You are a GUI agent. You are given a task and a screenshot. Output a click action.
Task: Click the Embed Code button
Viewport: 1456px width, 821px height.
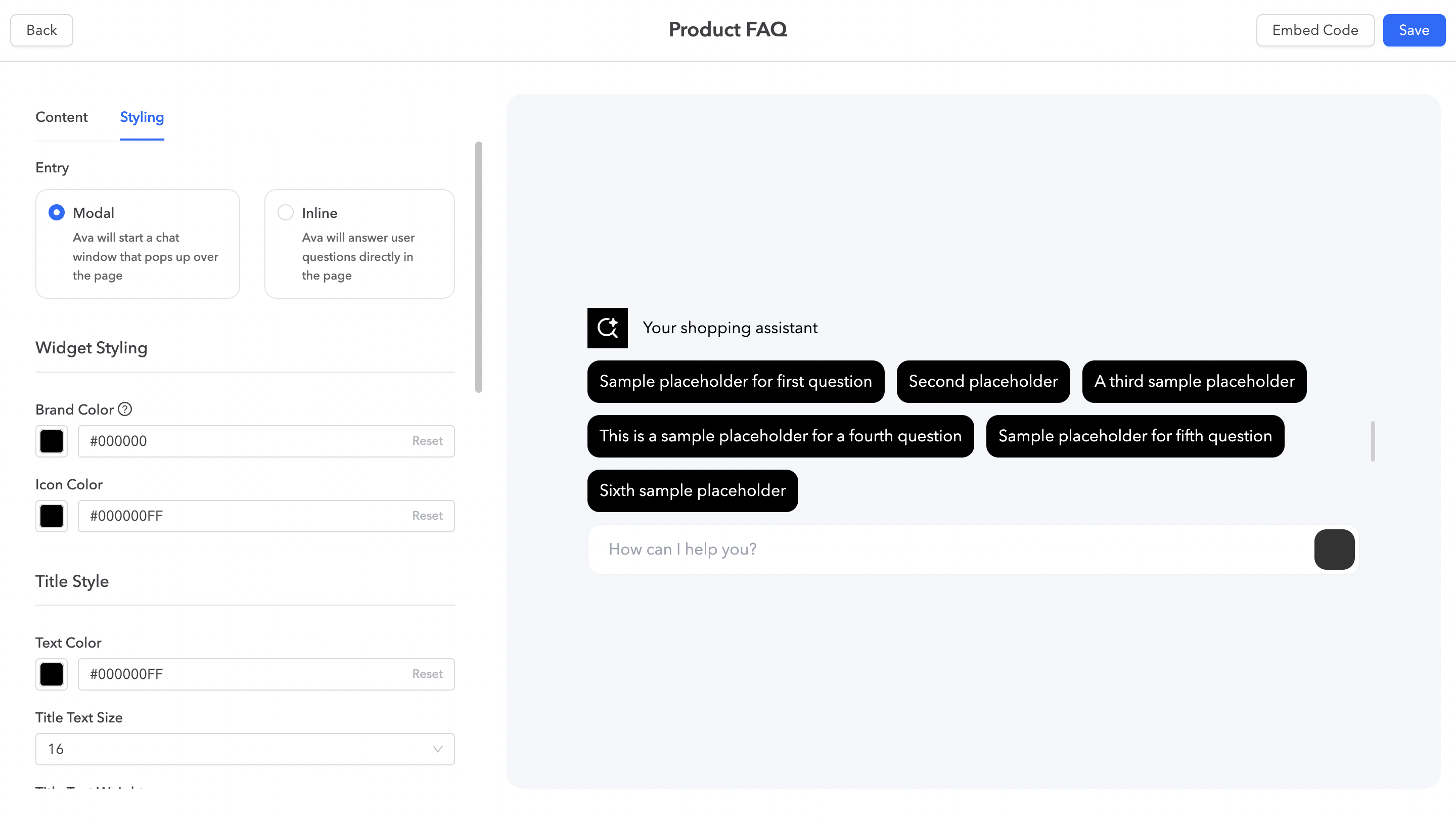point(1314,30)
